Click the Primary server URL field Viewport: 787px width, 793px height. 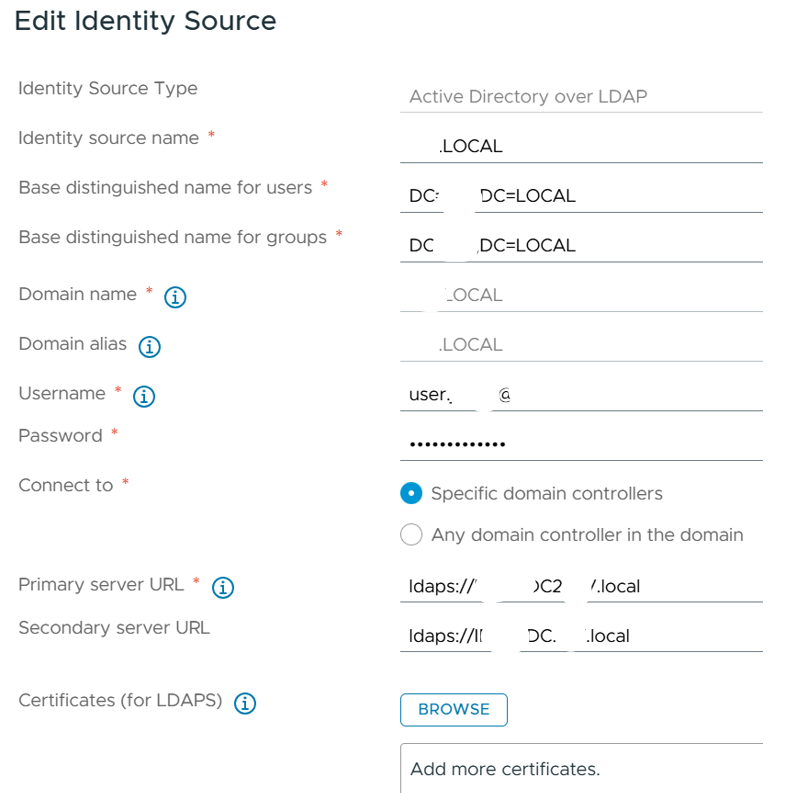tap(580, 586)
